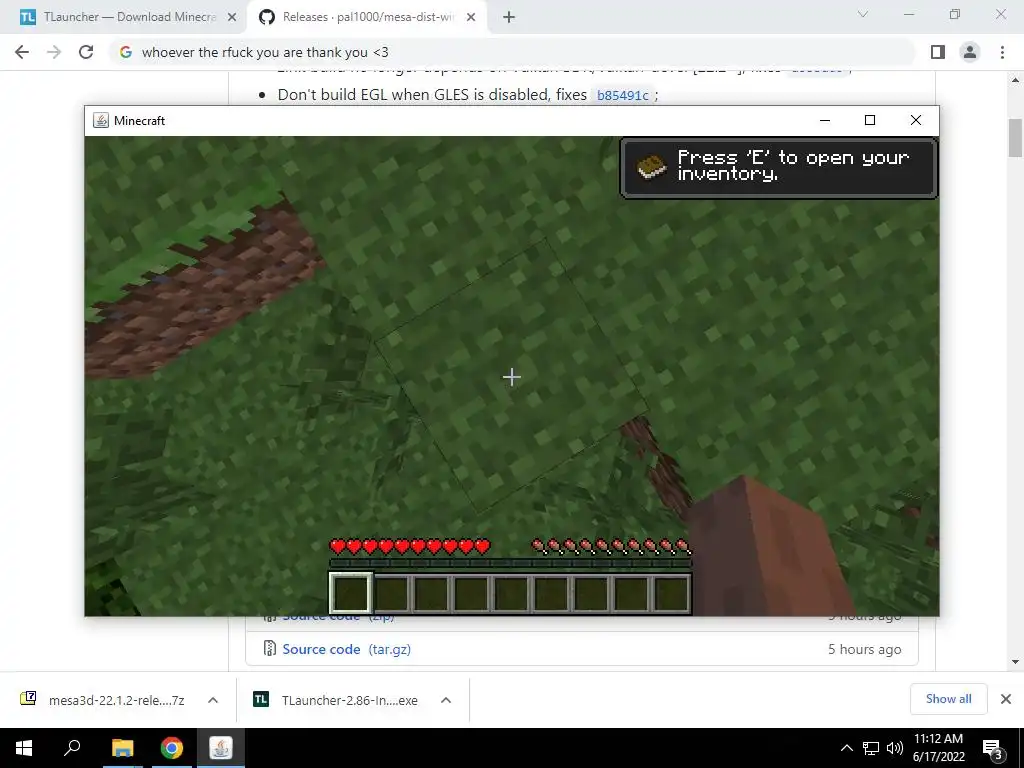Click the address bar search field
Viewport: 1024px width, 768px height.
513,52
